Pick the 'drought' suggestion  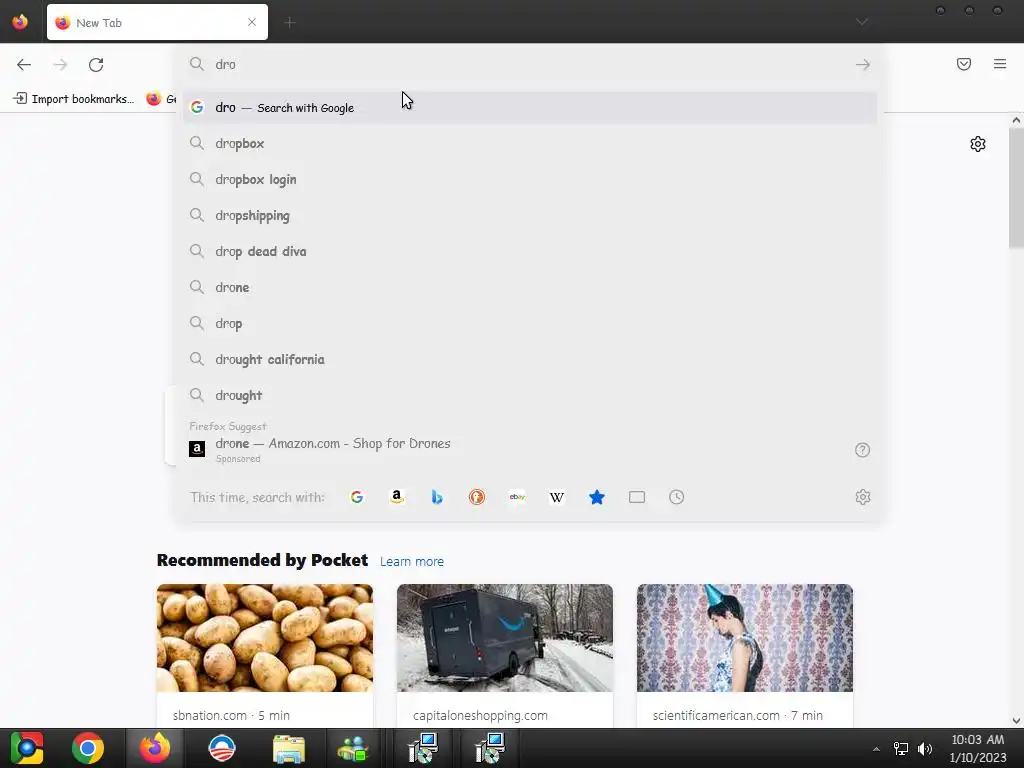pyautogui.click(x=529, y=394)
